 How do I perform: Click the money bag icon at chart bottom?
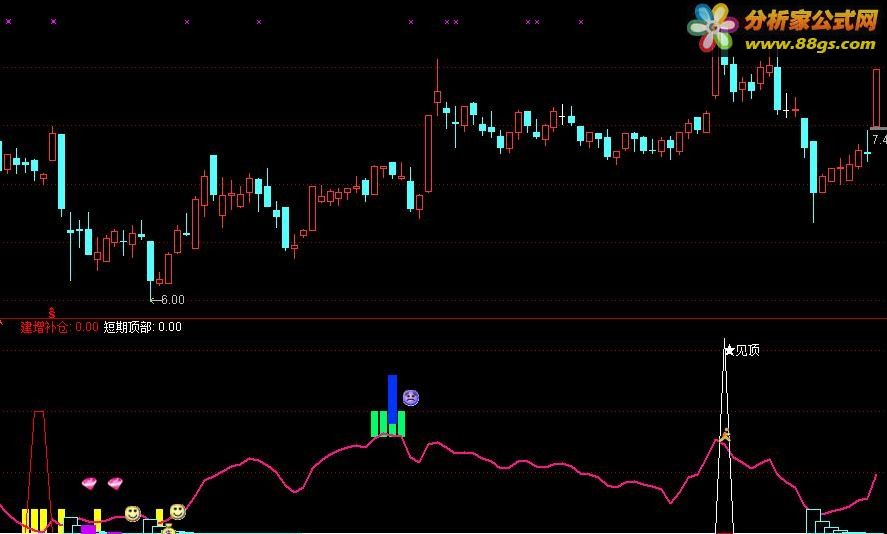[169, 529]
